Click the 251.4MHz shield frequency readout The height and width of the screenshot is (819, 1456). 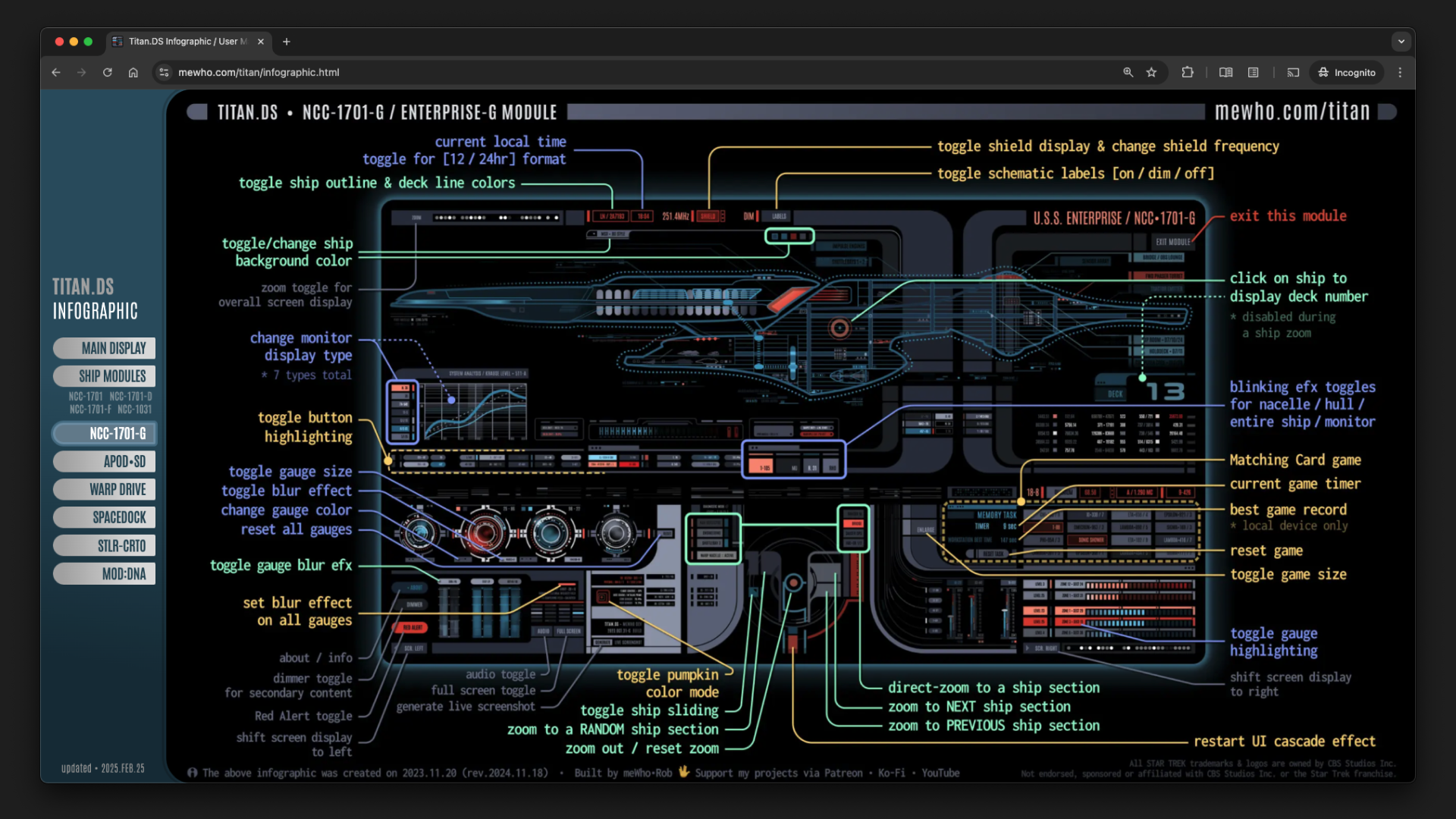tap(675, 216)
